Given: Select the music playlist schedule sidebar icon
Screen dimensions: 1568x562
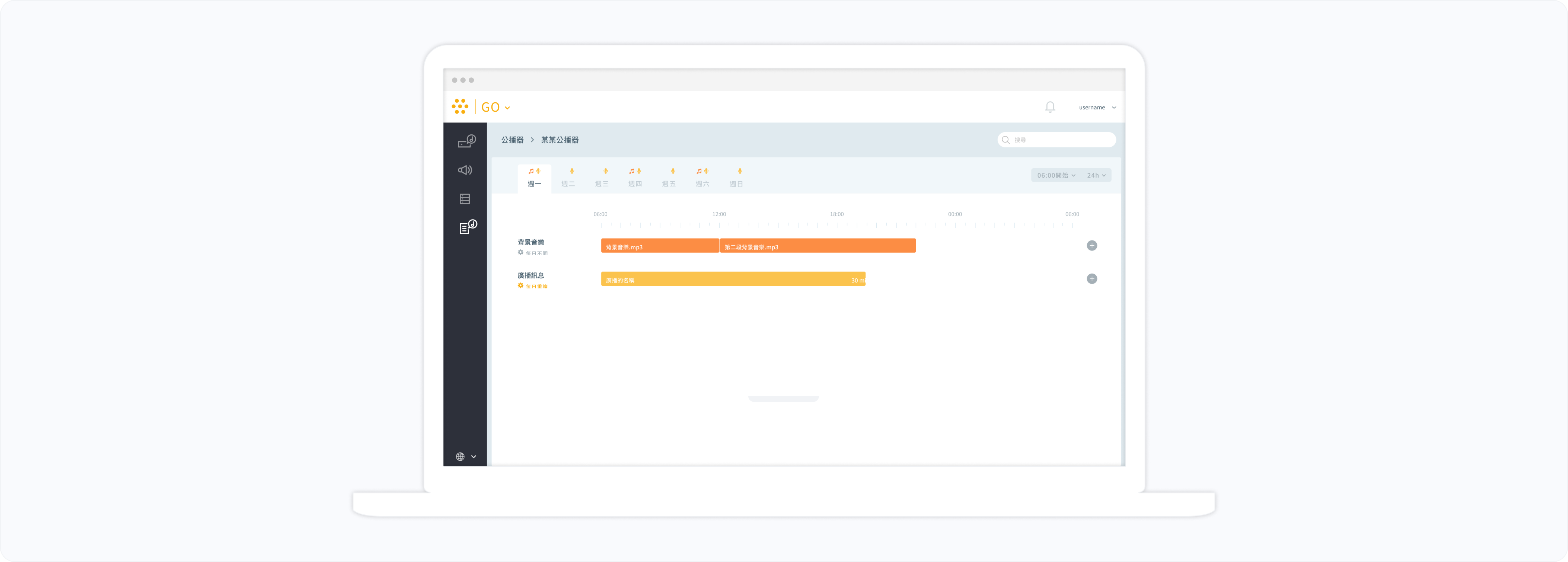Looking at the screenshot, I should 467,227.
